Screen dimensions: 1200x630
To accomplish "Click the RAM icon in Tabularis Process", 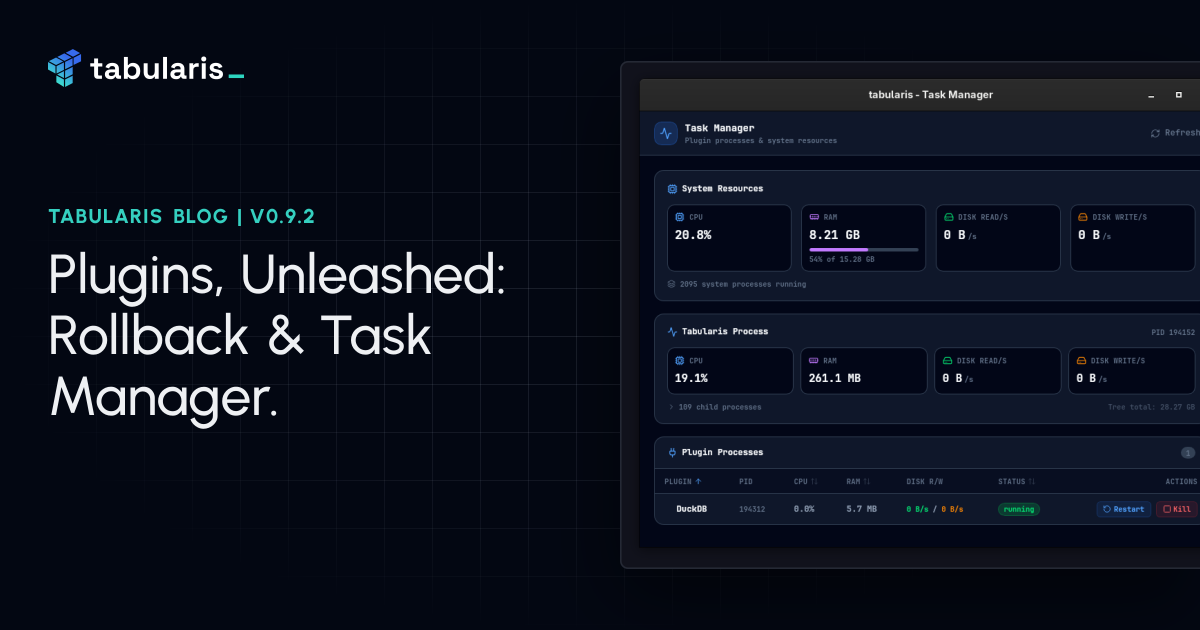I will click(x=814, y=360).
